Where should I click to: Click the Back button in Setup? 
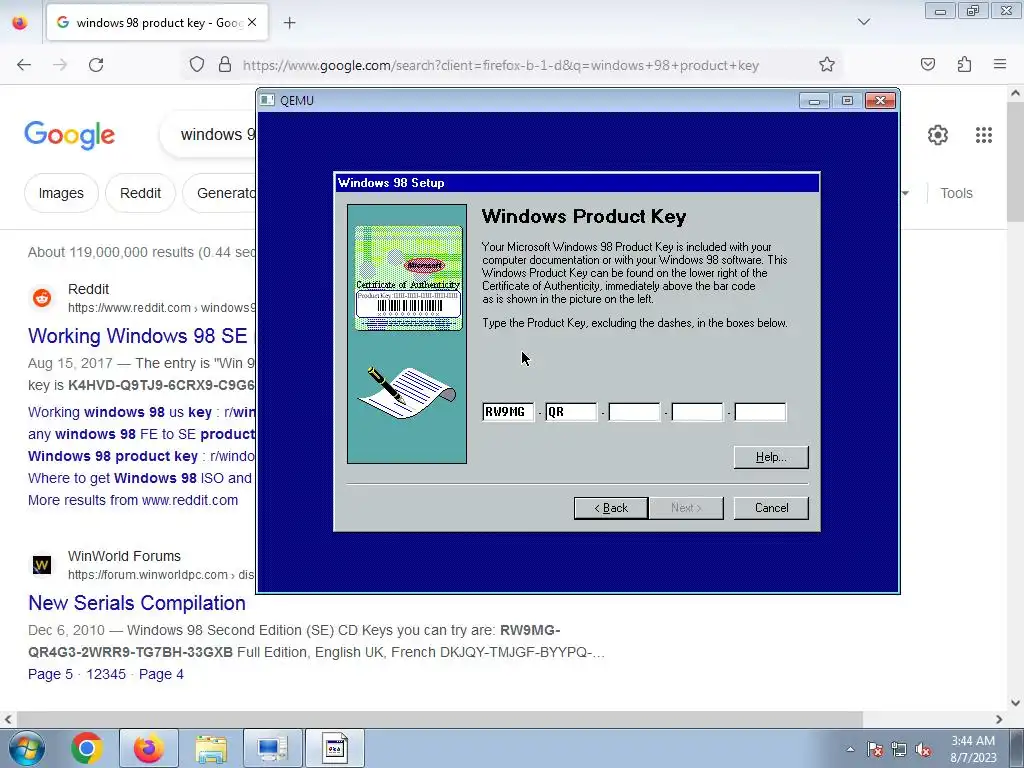click(611, 508)
